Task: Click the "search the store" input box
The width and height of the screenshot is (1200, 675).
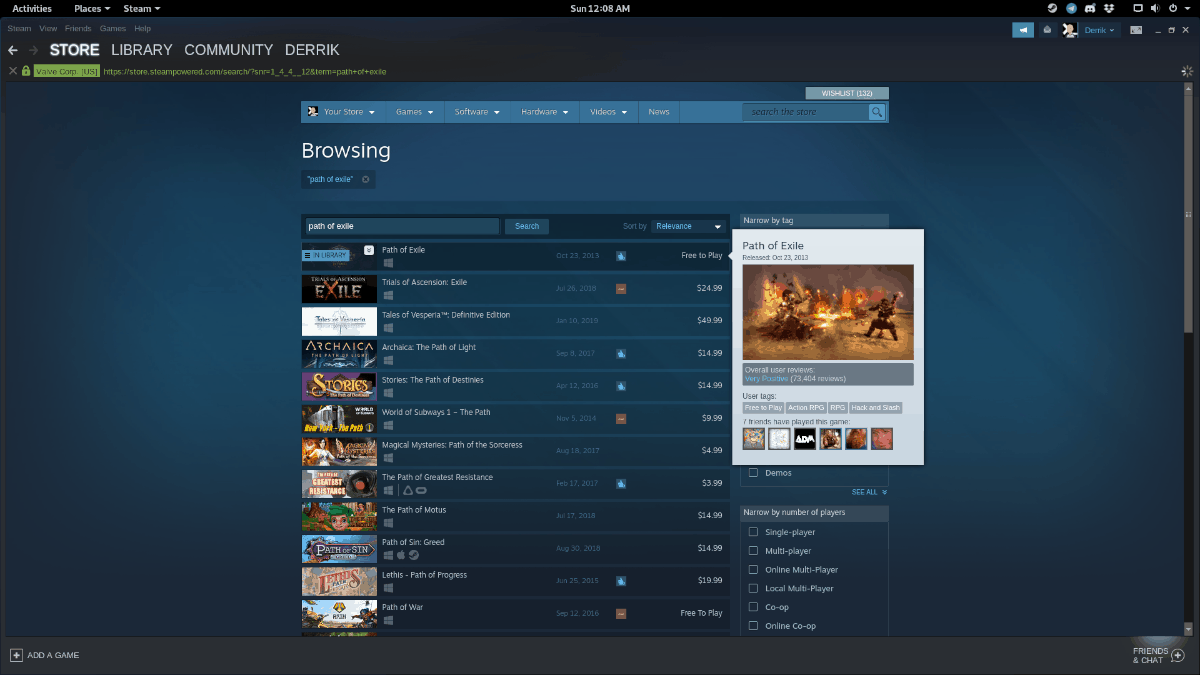Action: [x=806, y=112]
